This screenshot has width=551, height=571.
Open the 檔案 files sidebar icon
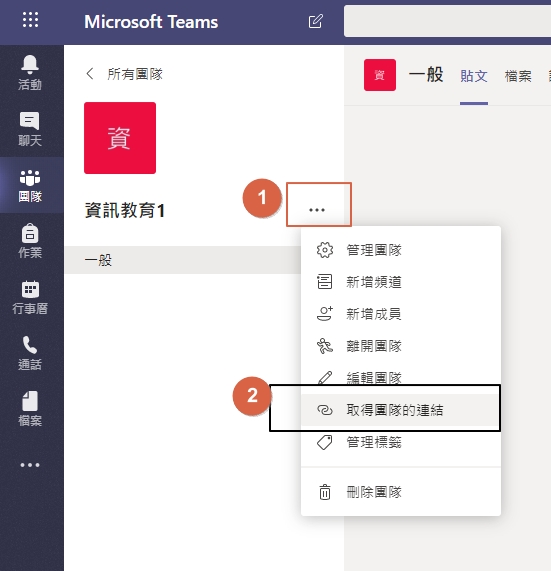[x=30, y=409]
